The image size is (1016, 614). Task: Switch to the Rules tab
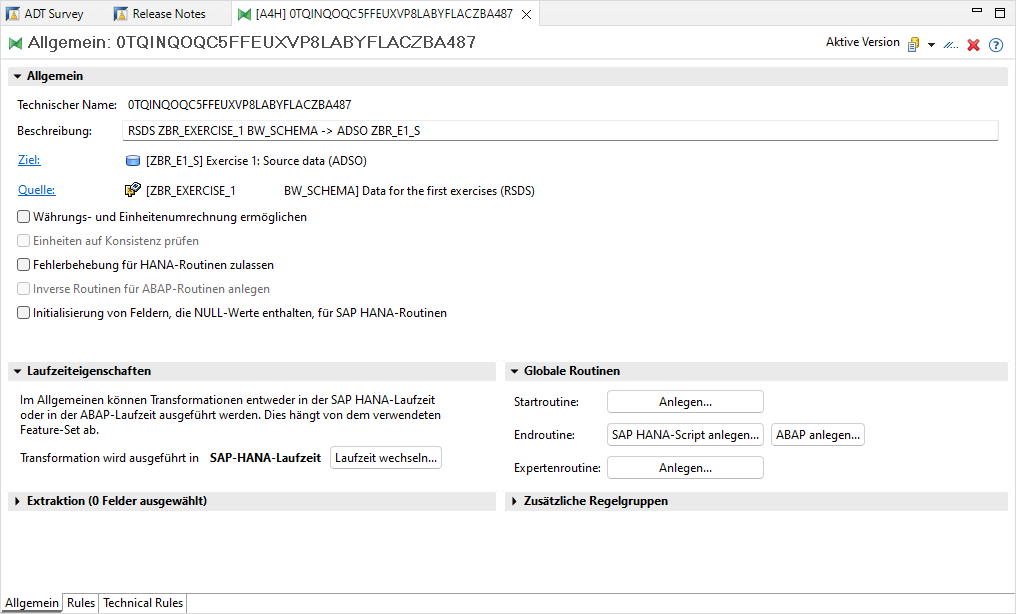pos(81,603)
